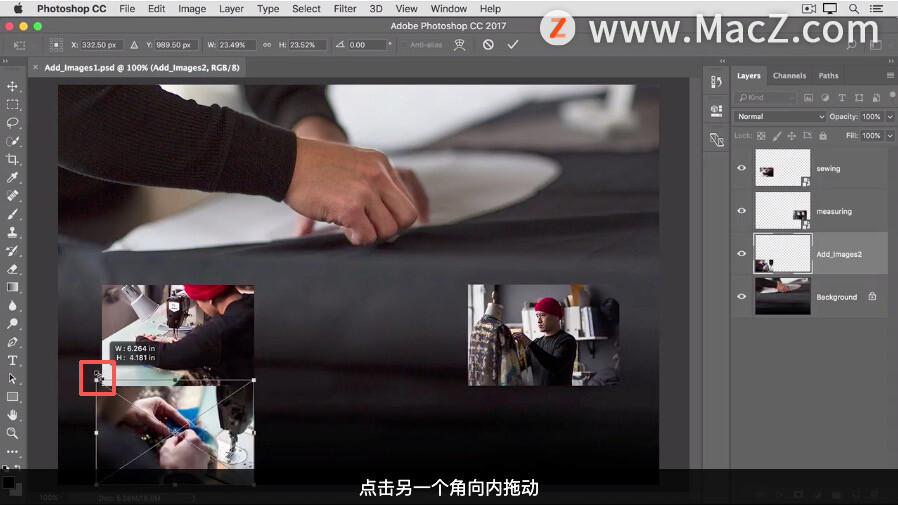Open the Filter menu
This screenshot has height=505, width=898.
345,9
